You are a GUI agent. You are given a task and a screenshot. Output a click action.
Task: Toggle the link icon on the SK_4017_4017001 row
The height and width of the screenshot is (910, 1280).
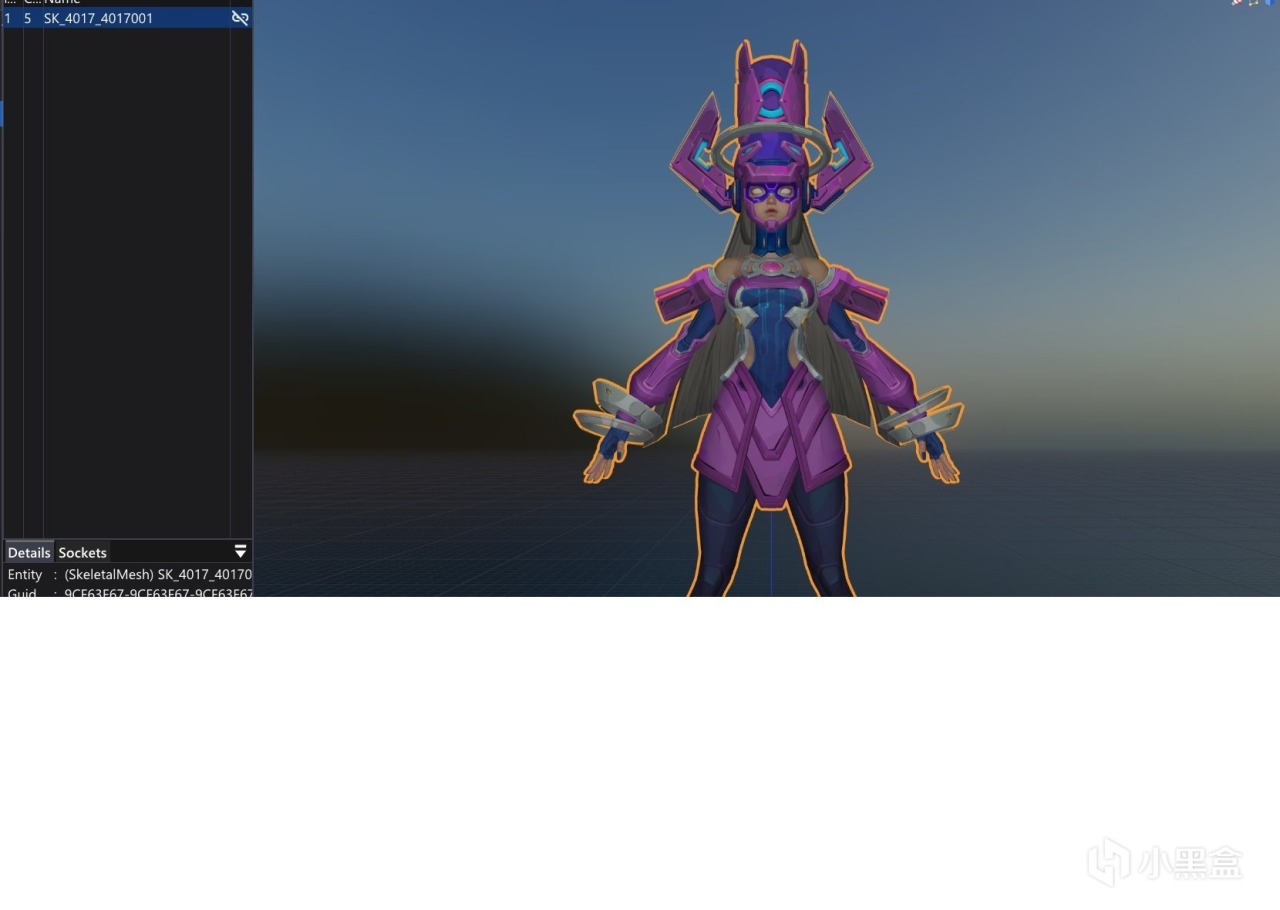click(x=240, y=18)
